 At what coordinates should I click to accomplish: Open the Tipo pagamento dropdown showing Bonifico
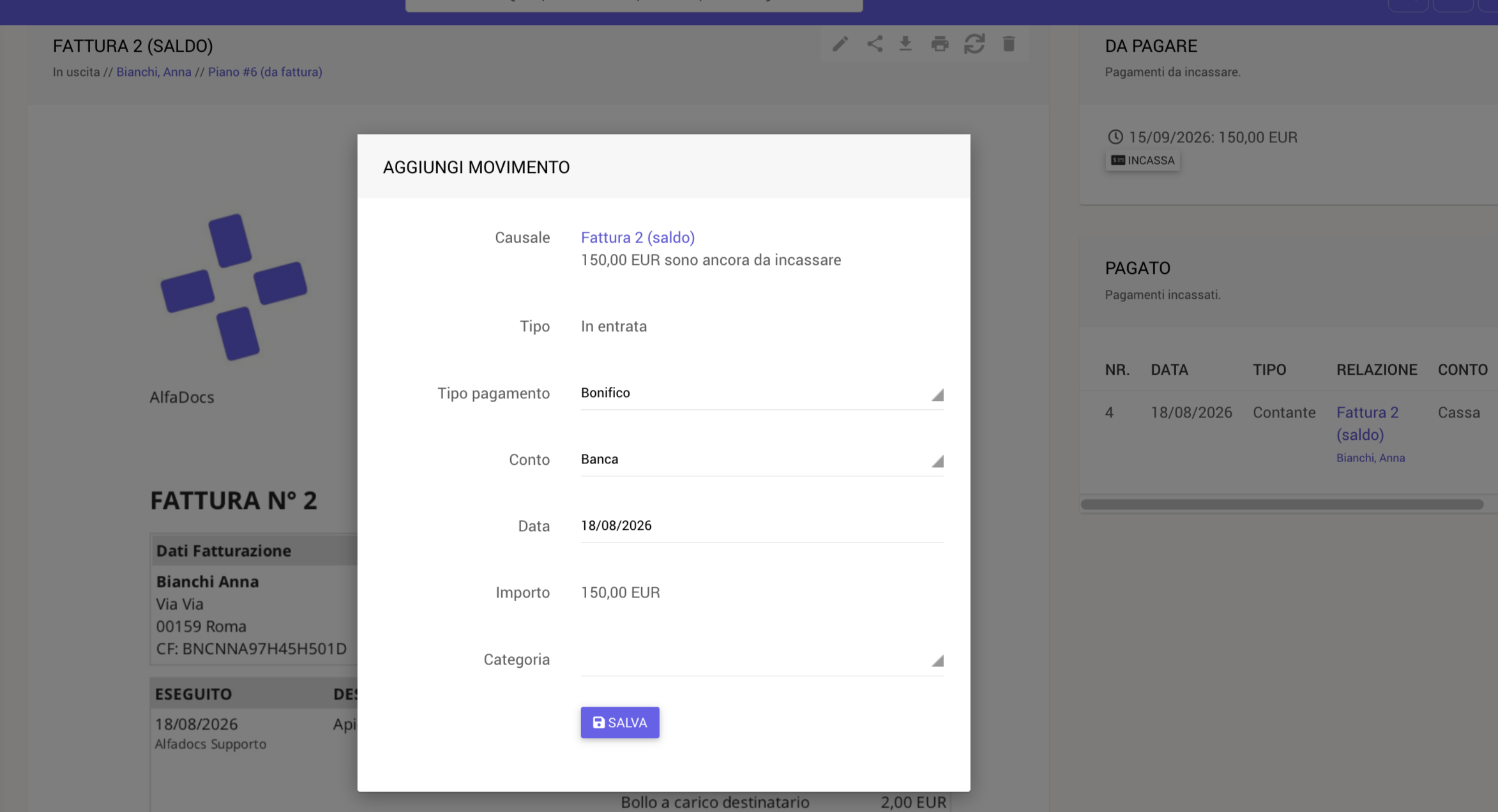click(x=762, y=393)
